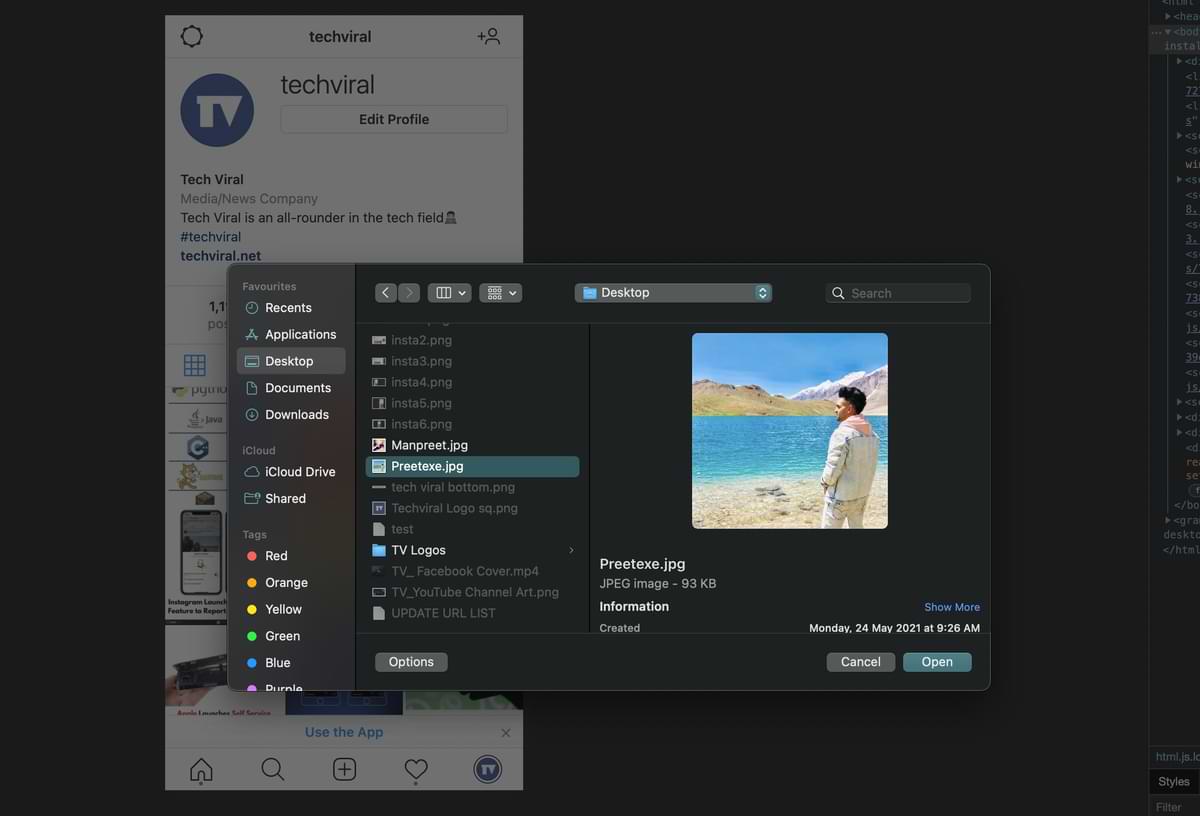This screenshot has width=1200, height=816.
Task: Go forward in the file dialog
Action: tap(409, 293)
